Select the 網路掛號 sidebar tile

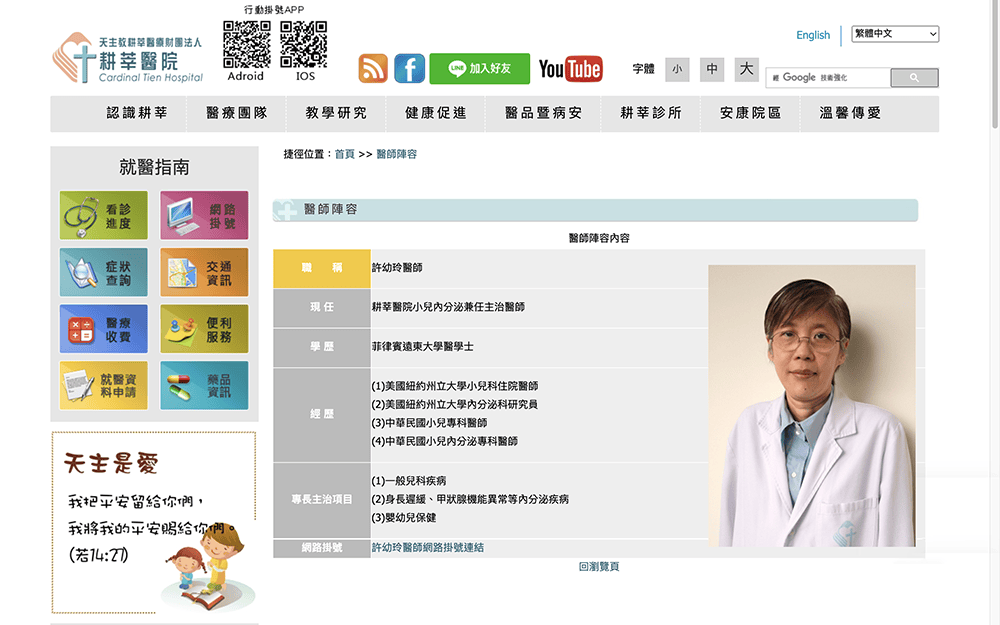[204, 216]
